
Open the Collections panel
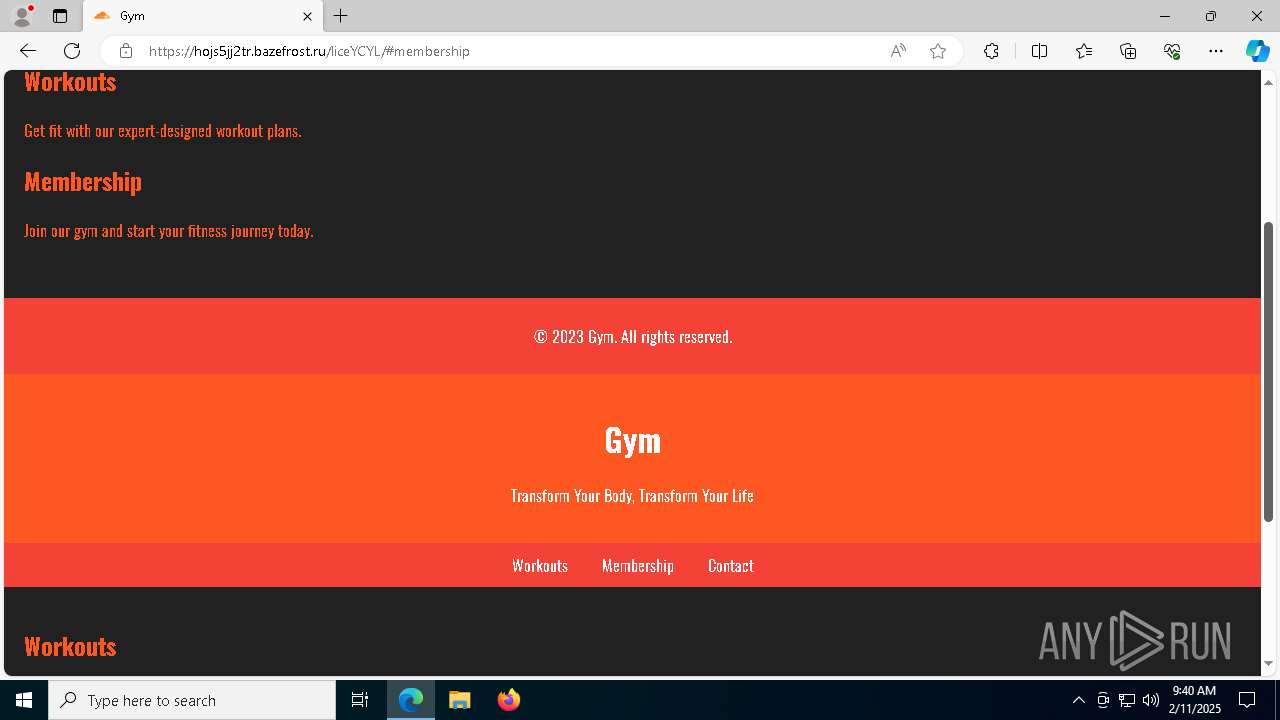click(1128, 51)
